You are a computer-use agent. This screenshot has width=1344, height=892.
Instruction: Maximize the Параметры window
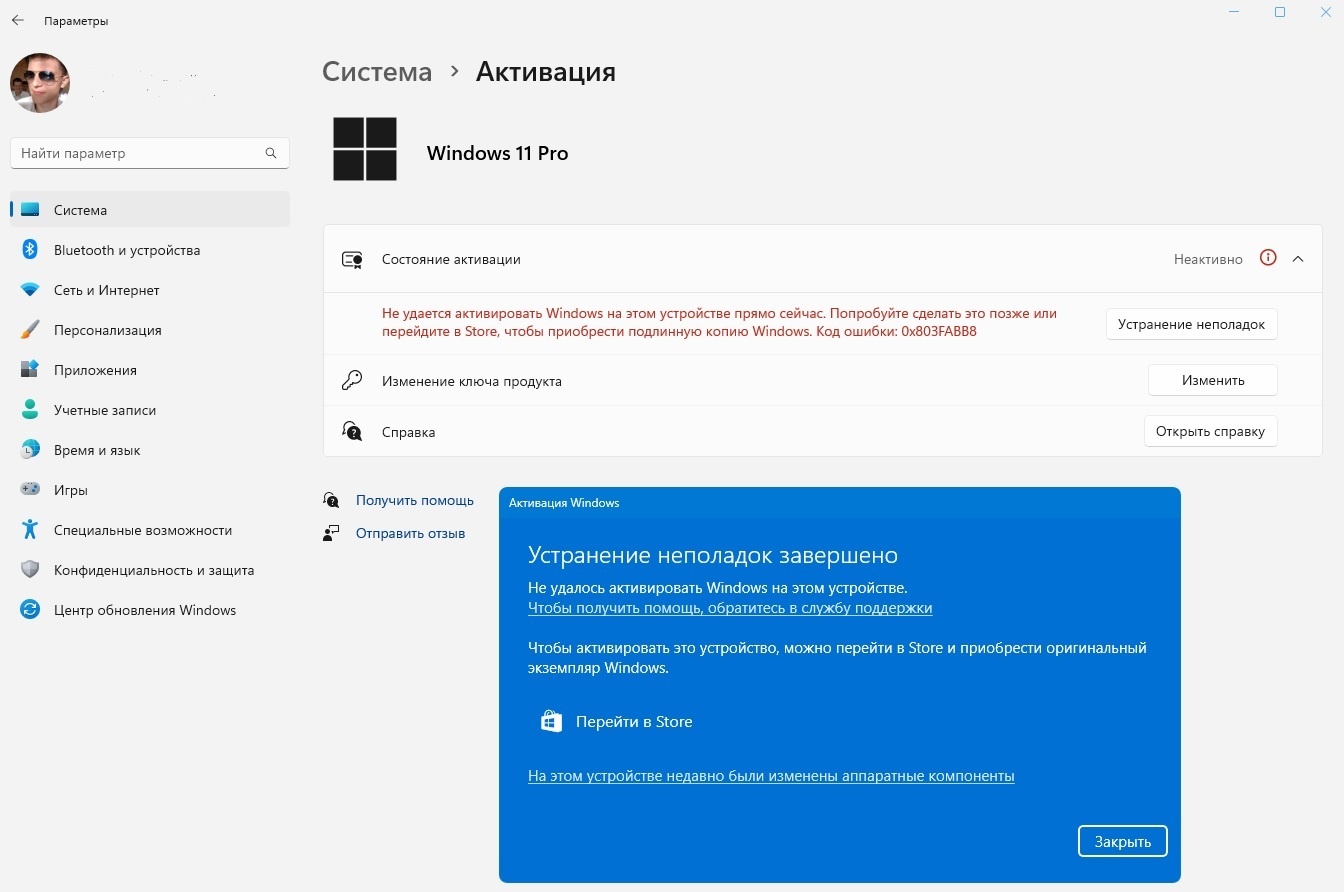tap(1280, 12)
